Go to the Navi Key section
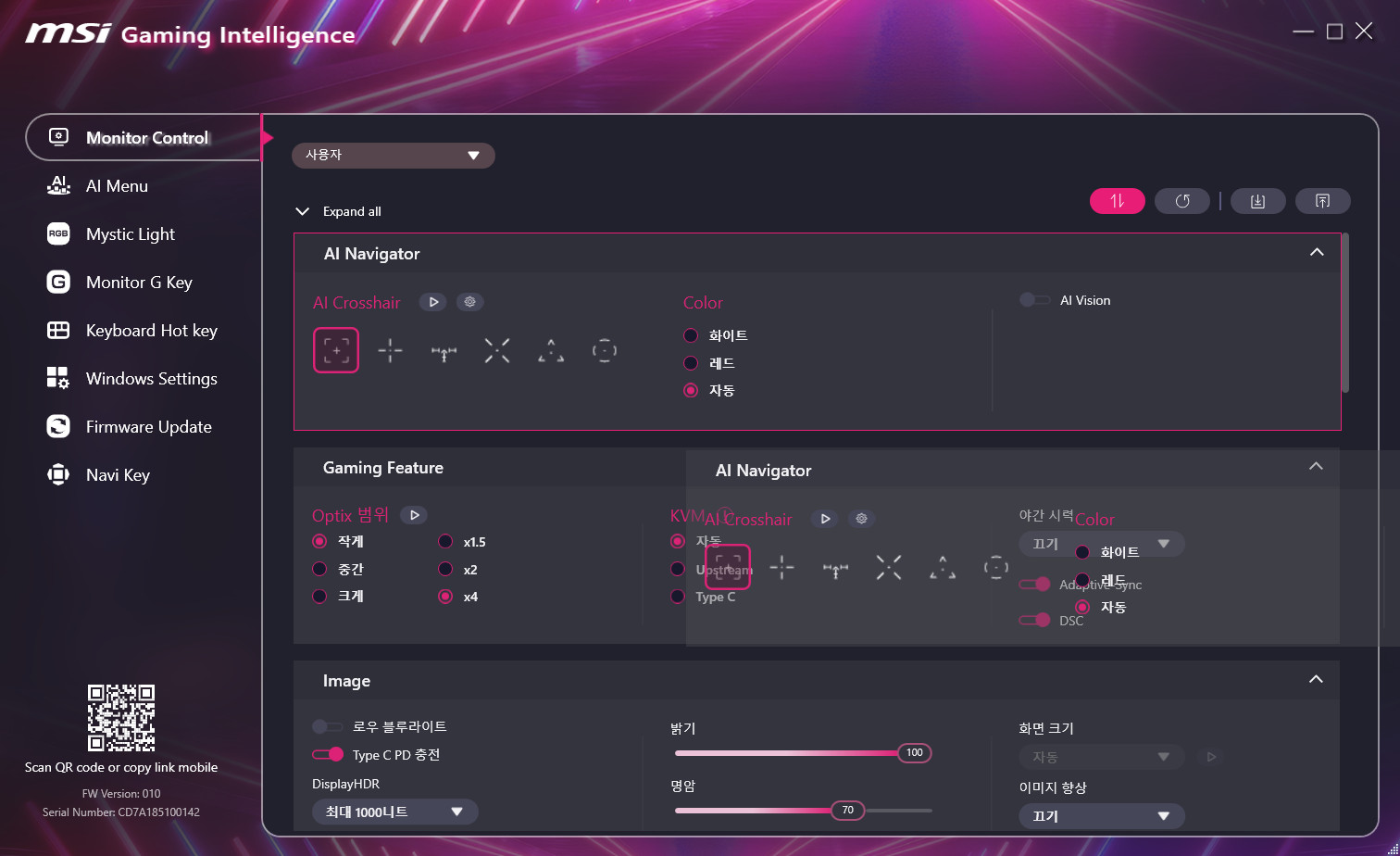This screenshot has height=856, width=1400. point(117,475)
